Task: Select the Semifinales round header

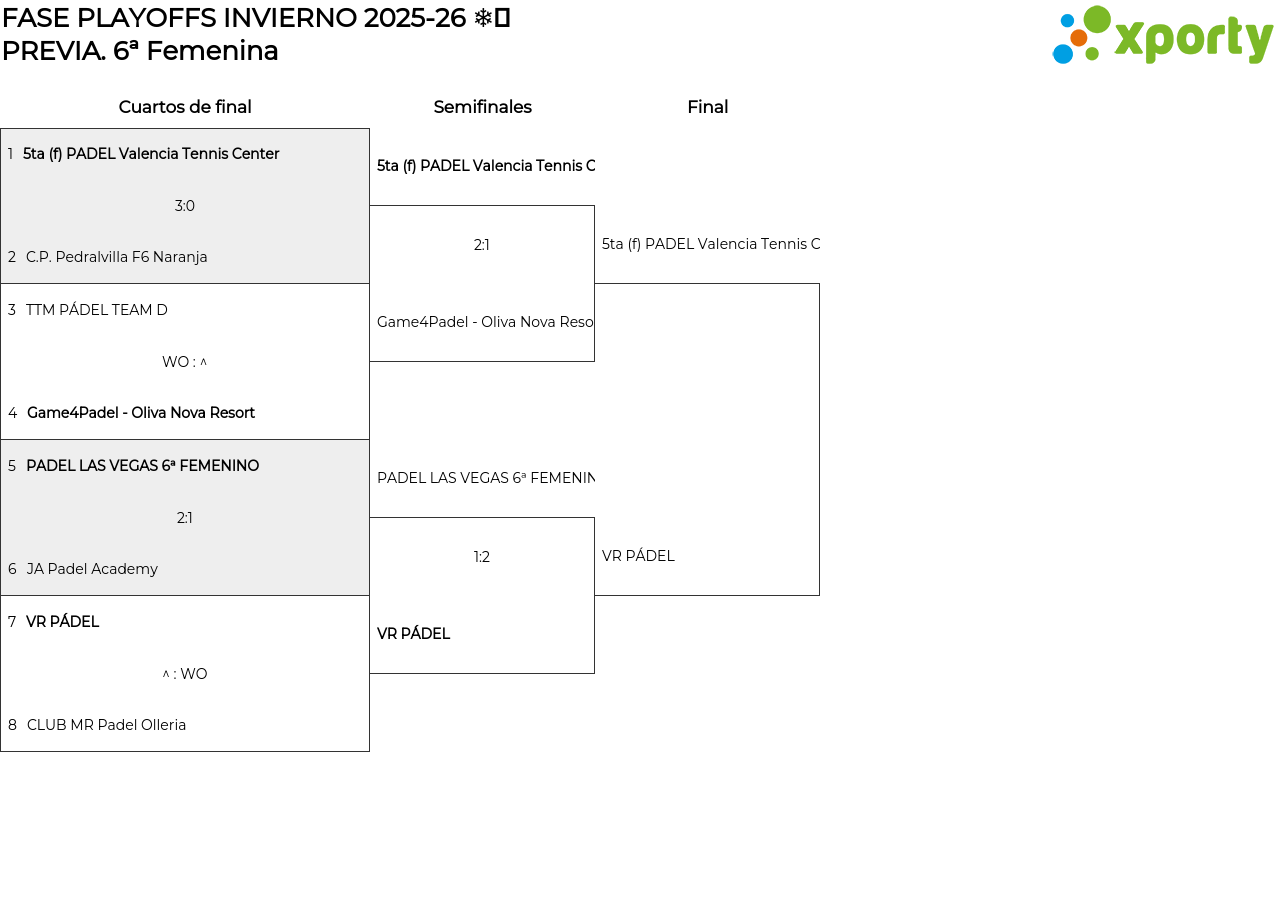Action: (482, 107)
